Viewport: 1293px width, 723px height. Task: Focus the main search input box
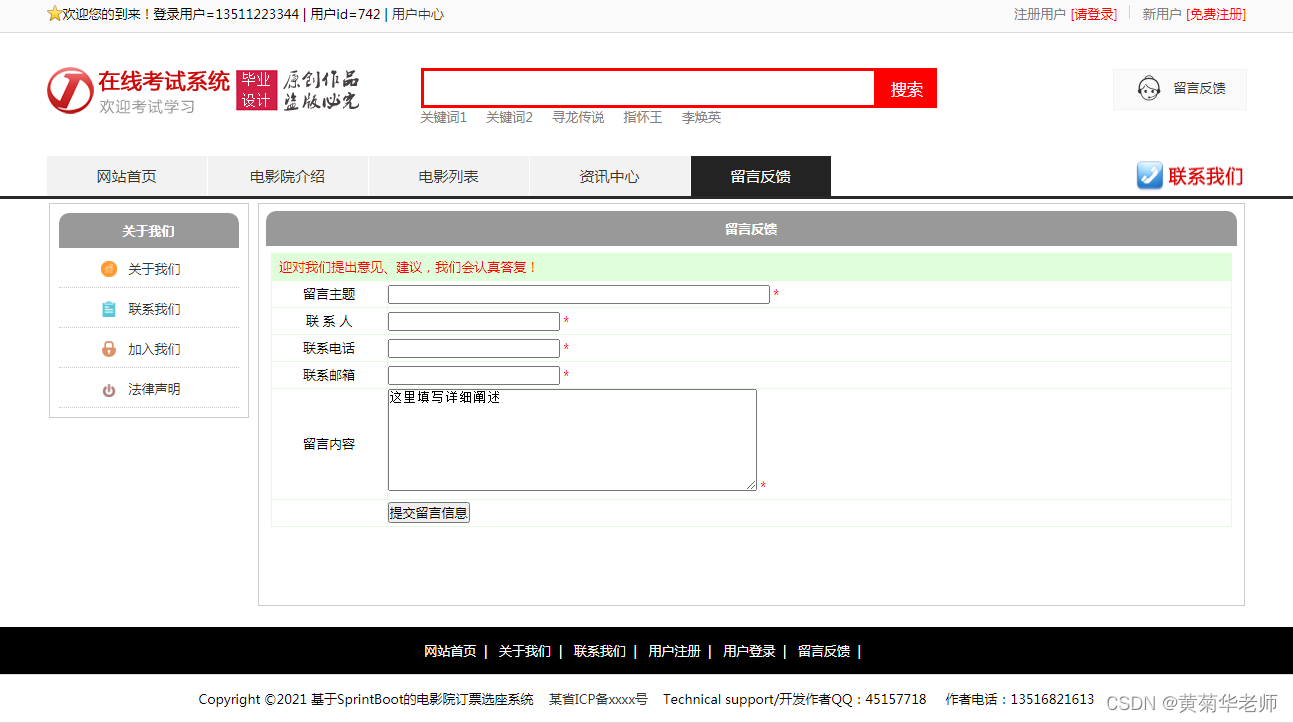649,89
